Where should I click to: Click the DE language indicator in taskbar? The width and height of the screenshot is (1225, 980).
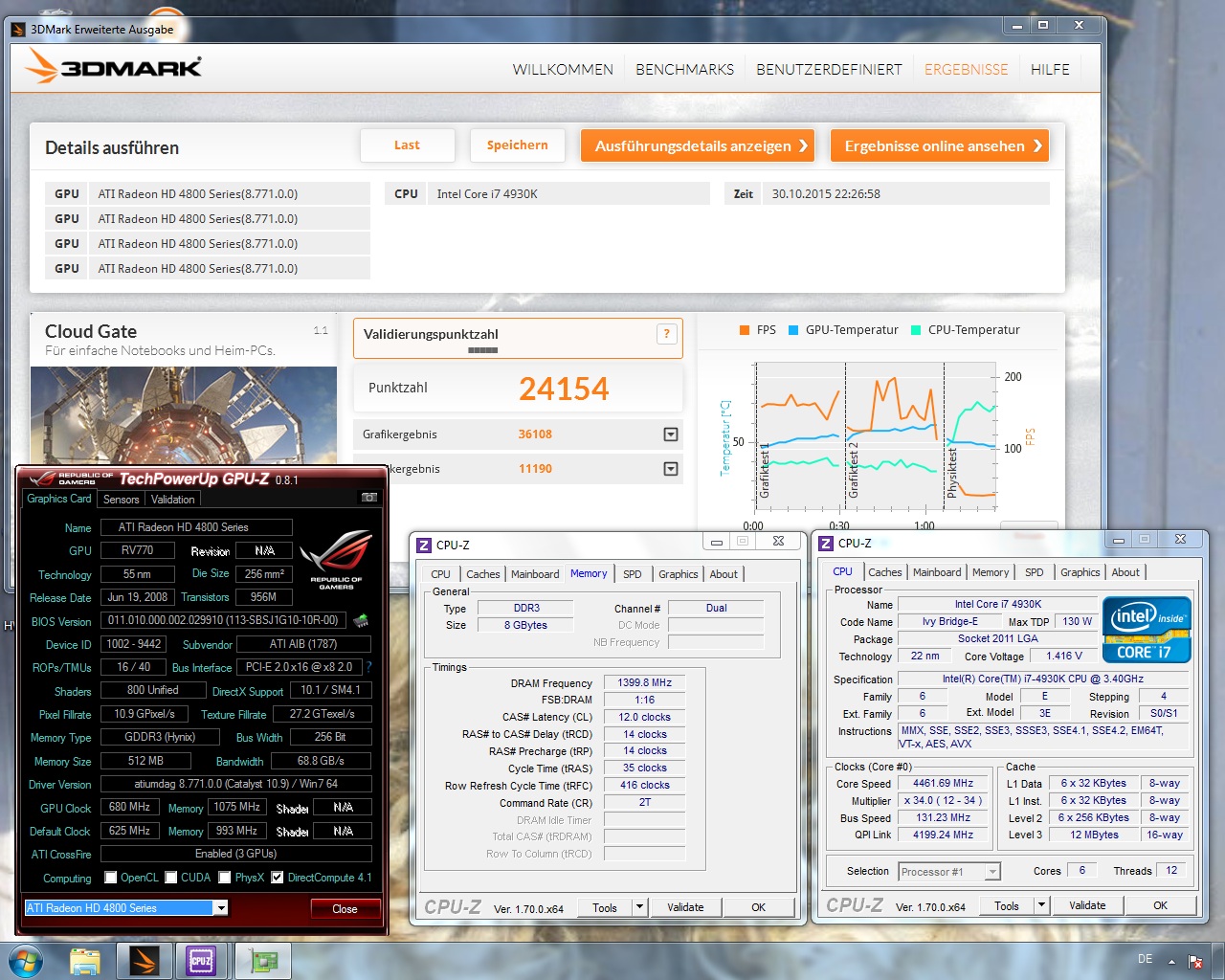[x=1145, y=959]
